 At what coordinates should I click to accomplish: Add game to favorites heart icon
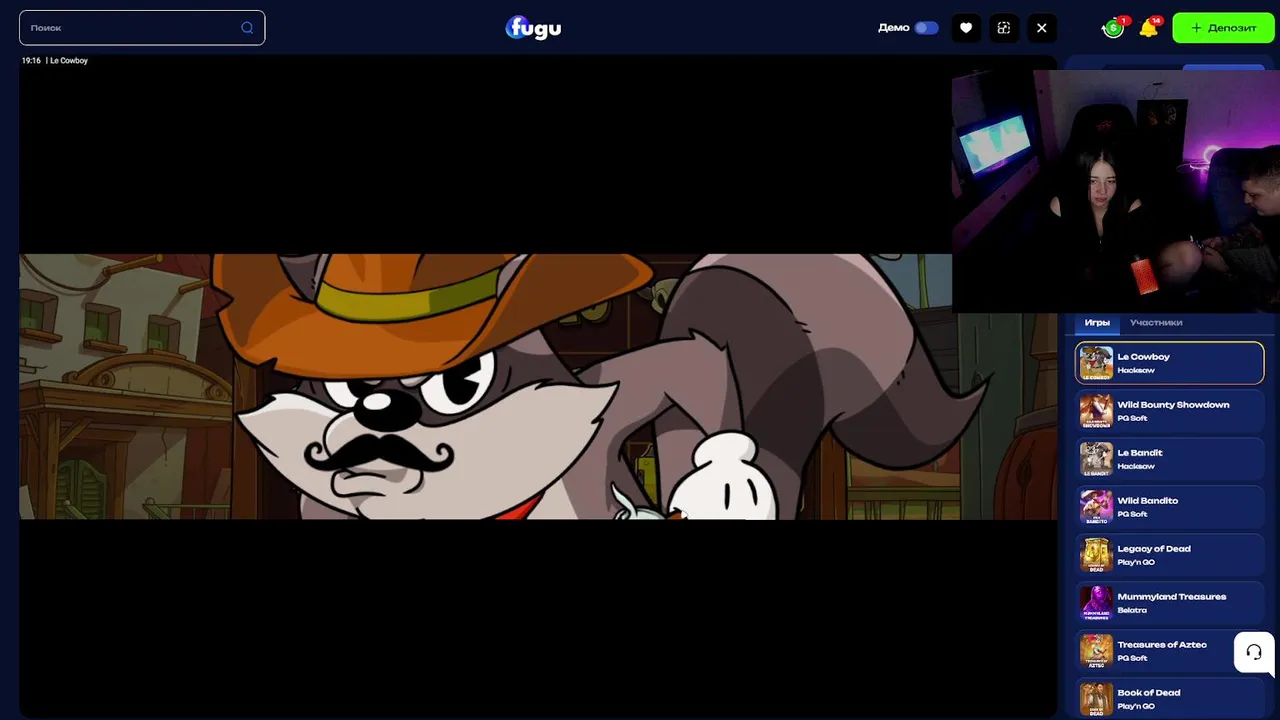coord(966,28)
